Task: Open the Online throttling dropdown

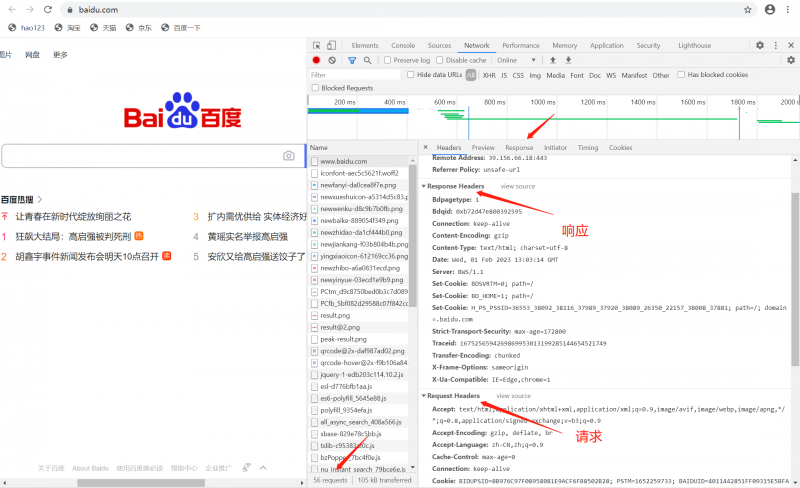Action: coord(517,60)
